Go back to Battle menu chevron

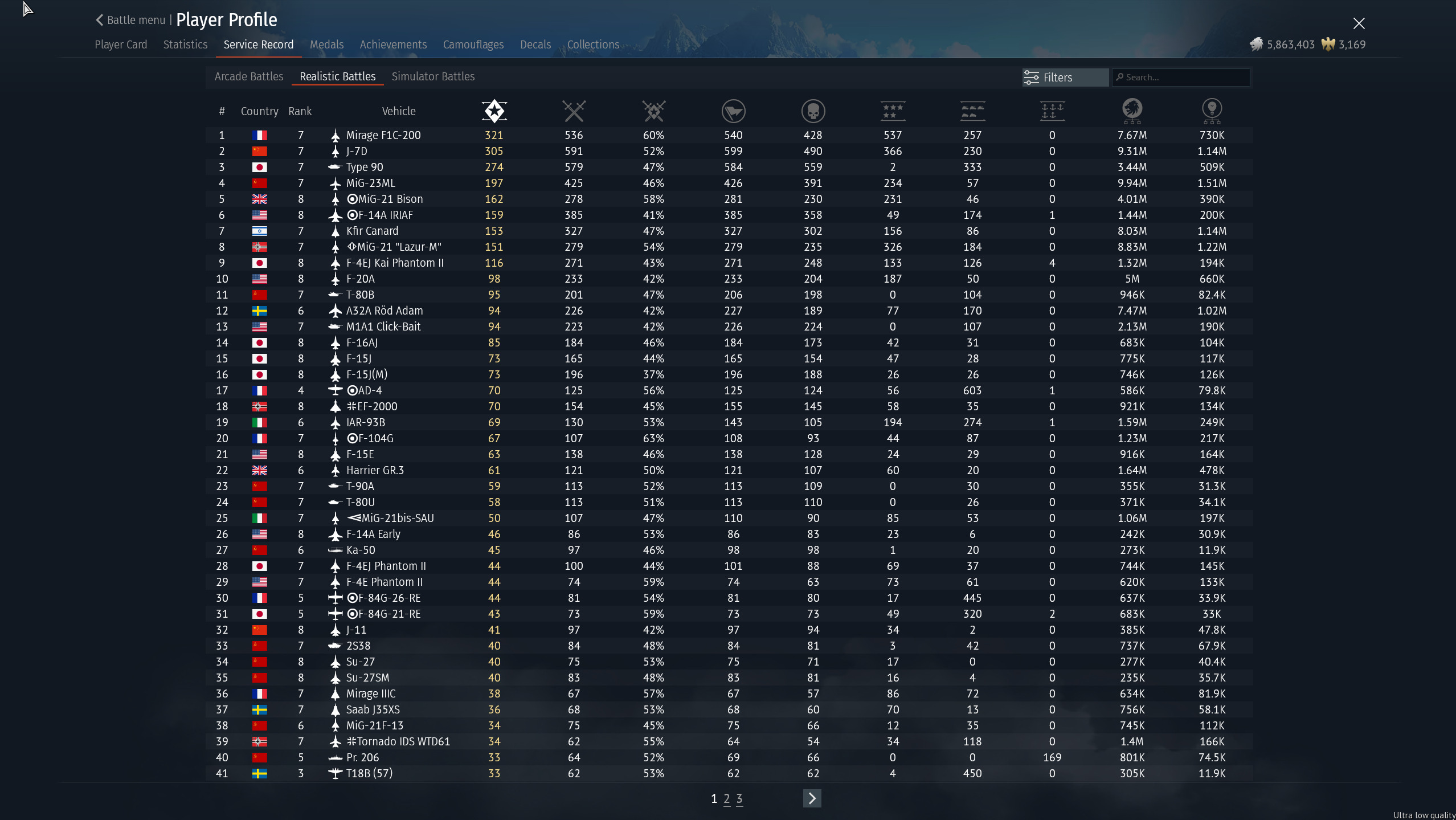click(100, 20)
